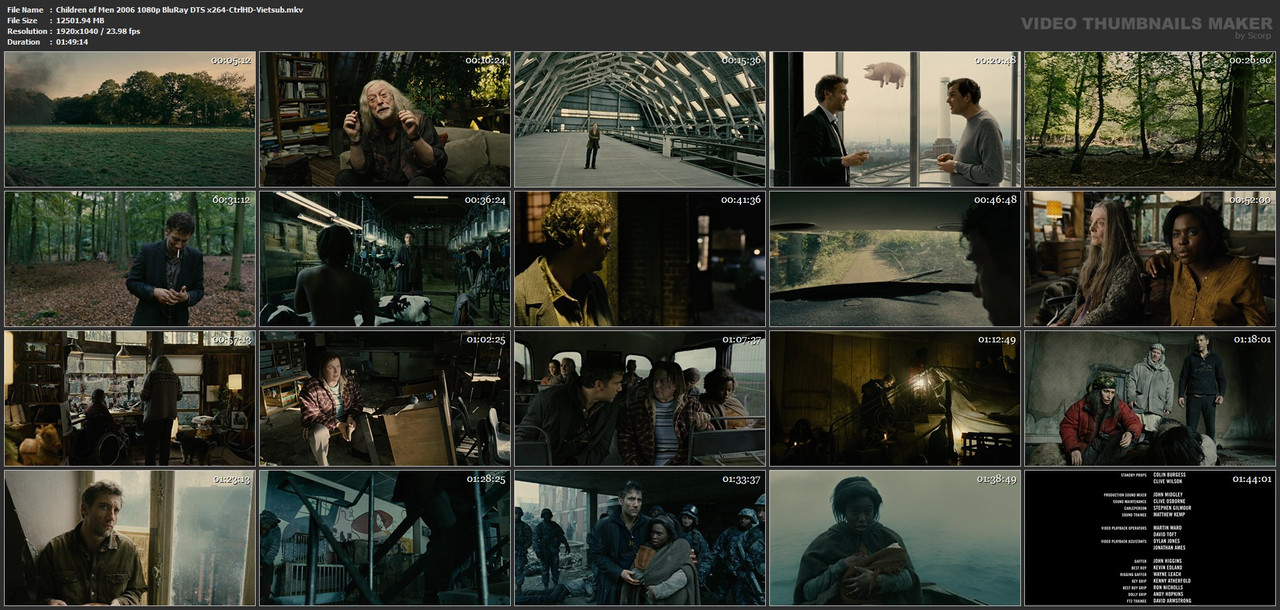Click the 01:02:25 plaid jacket thumbnail
Screen dimensions: 1280x610
(x=385, y=398)
